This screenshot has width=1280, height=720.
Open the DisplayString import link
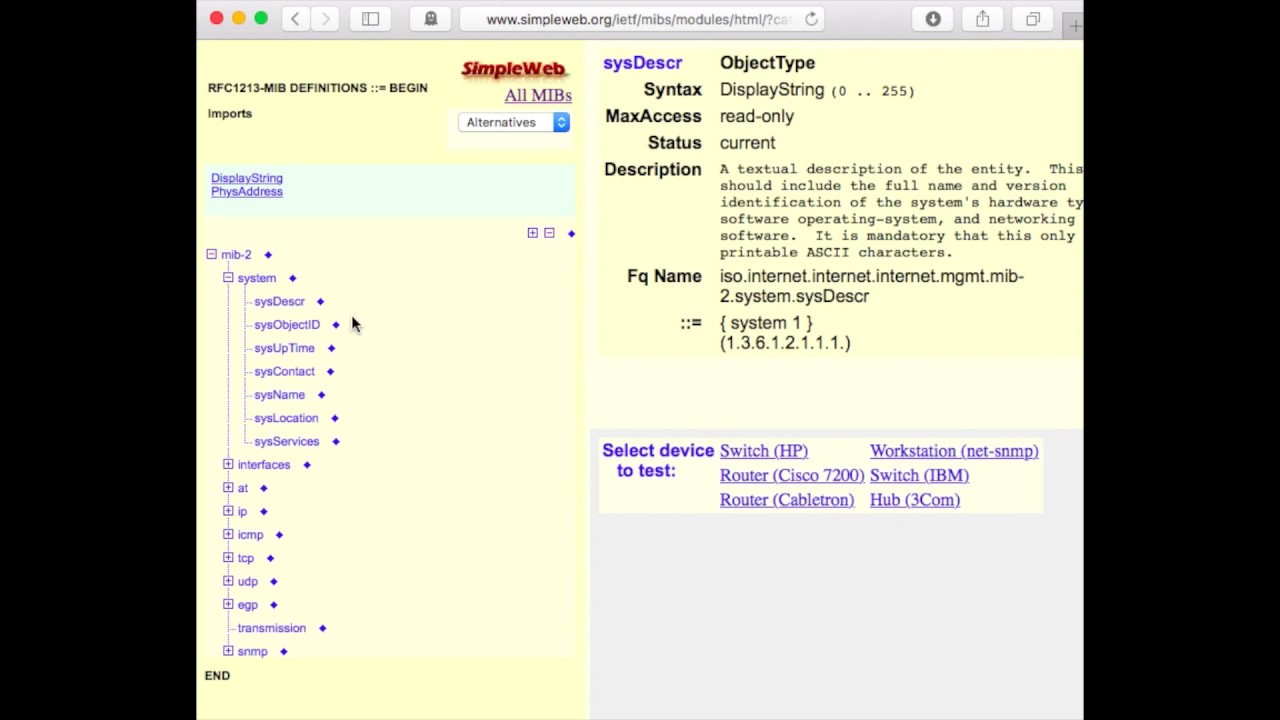pyautogui.click(x=247, y=178)
